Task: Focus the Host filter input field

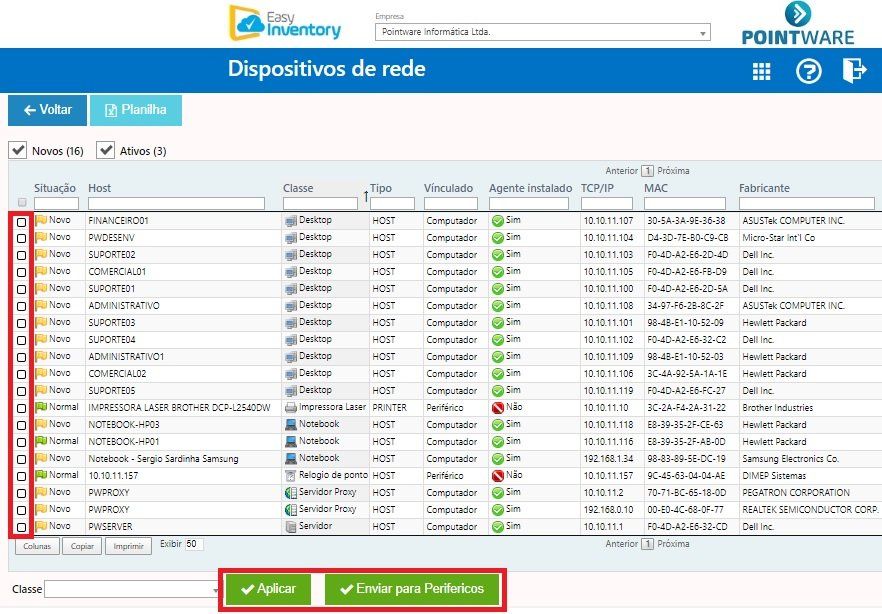Action: coord(176,204)
